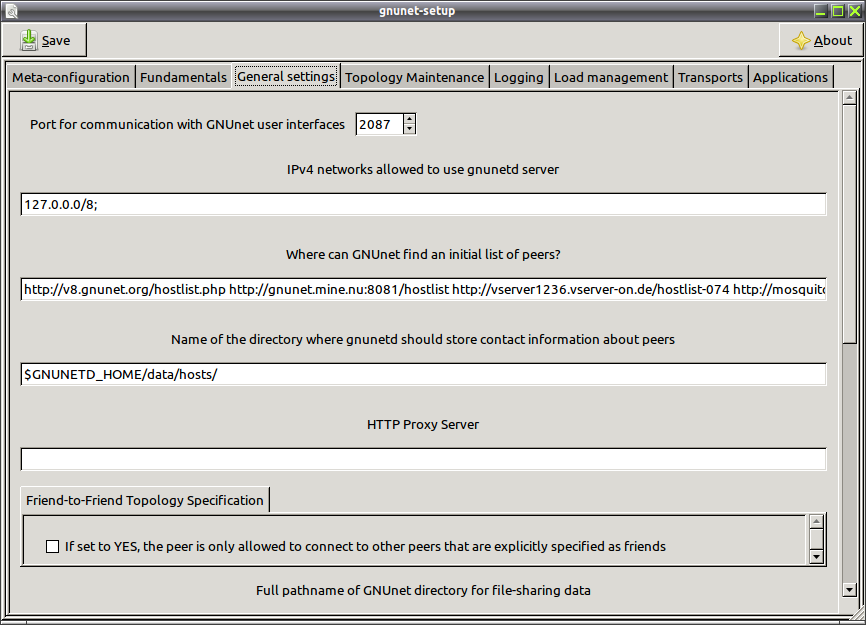
Task: Go to the Topology Maintenance tab
Action: pos(414,77)
